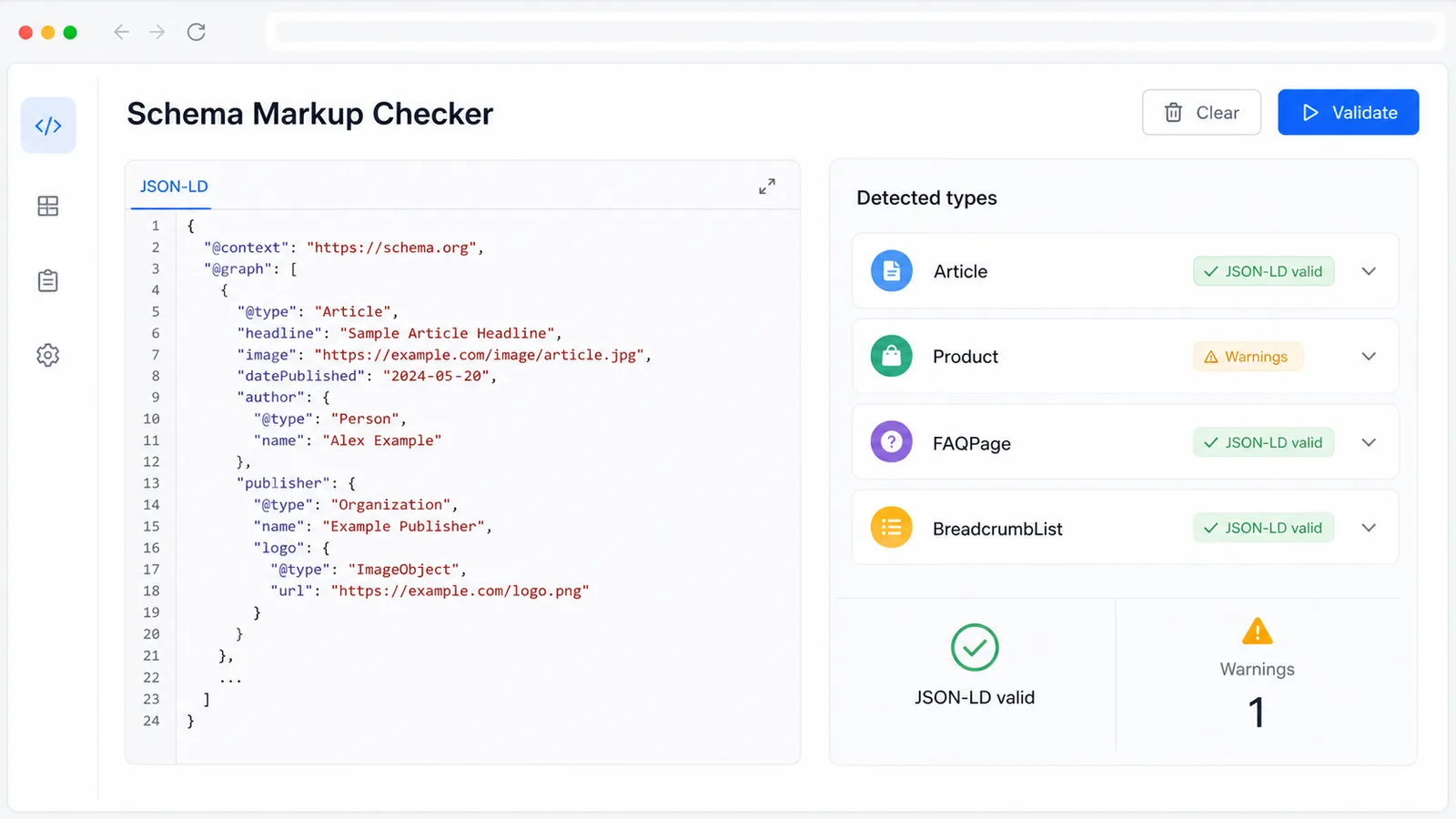This screenshot has height=819, width=1456.
Task: Expand the FAQPage result row chevron
Action: 1369,442
